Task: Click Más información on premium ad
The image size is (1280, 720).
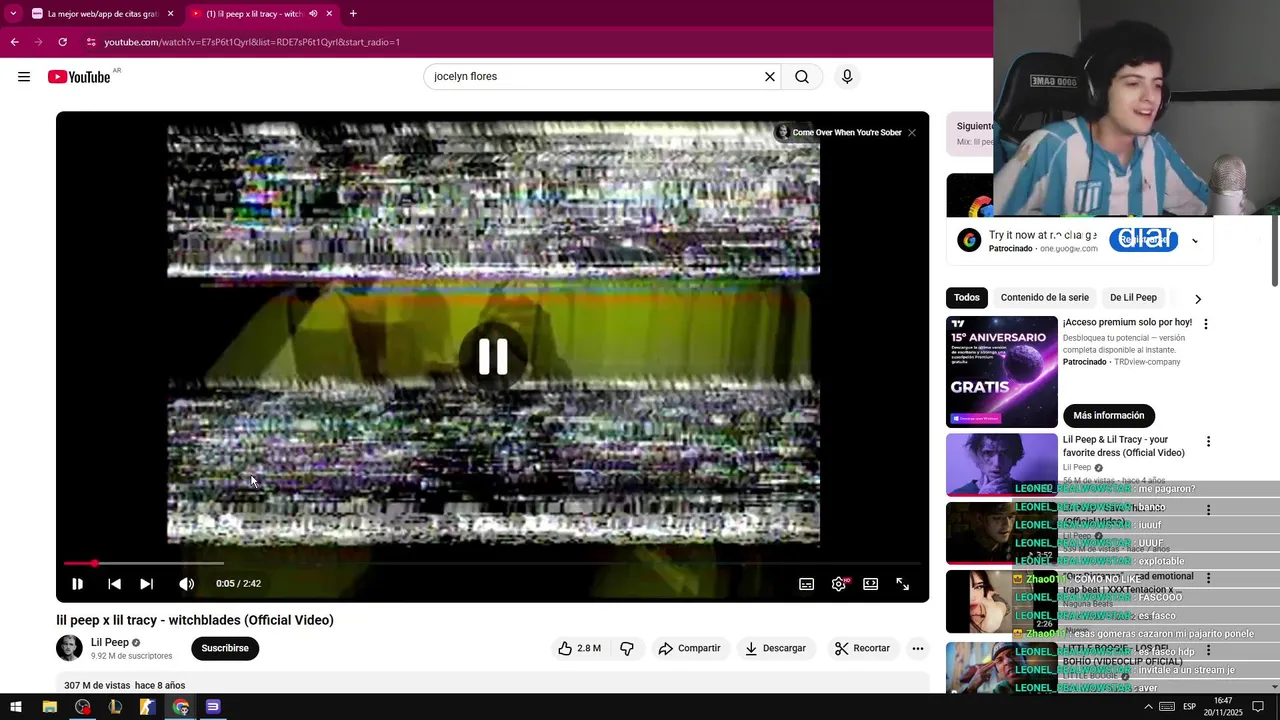Action: point(1108,416)
